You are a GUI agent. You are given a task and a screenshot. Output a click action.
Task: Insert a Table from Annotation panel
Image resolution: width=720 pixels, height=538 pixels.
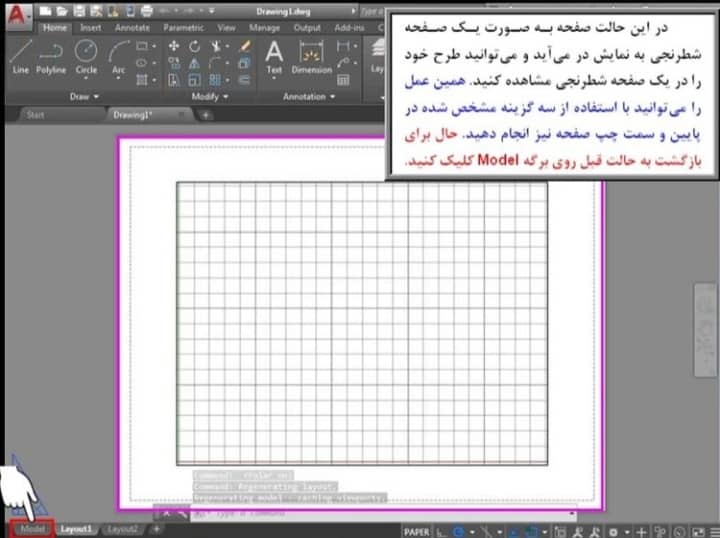[343, 80]
